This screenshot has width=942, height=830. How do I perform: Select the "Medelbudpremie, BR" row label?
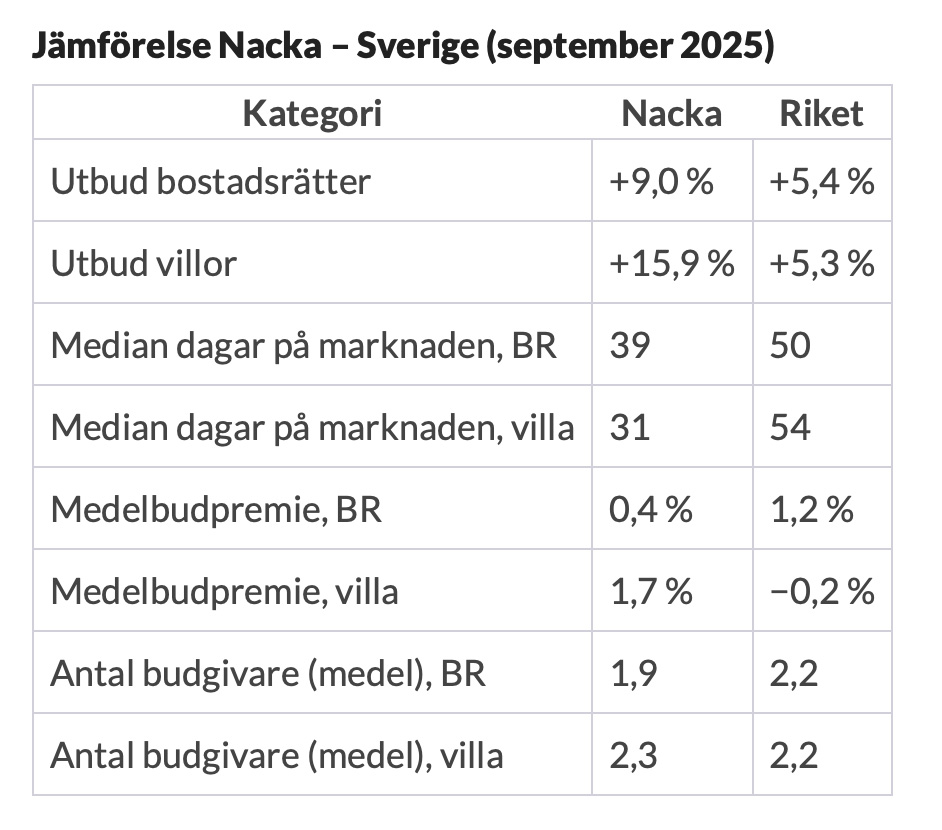[x=217, y=510]
